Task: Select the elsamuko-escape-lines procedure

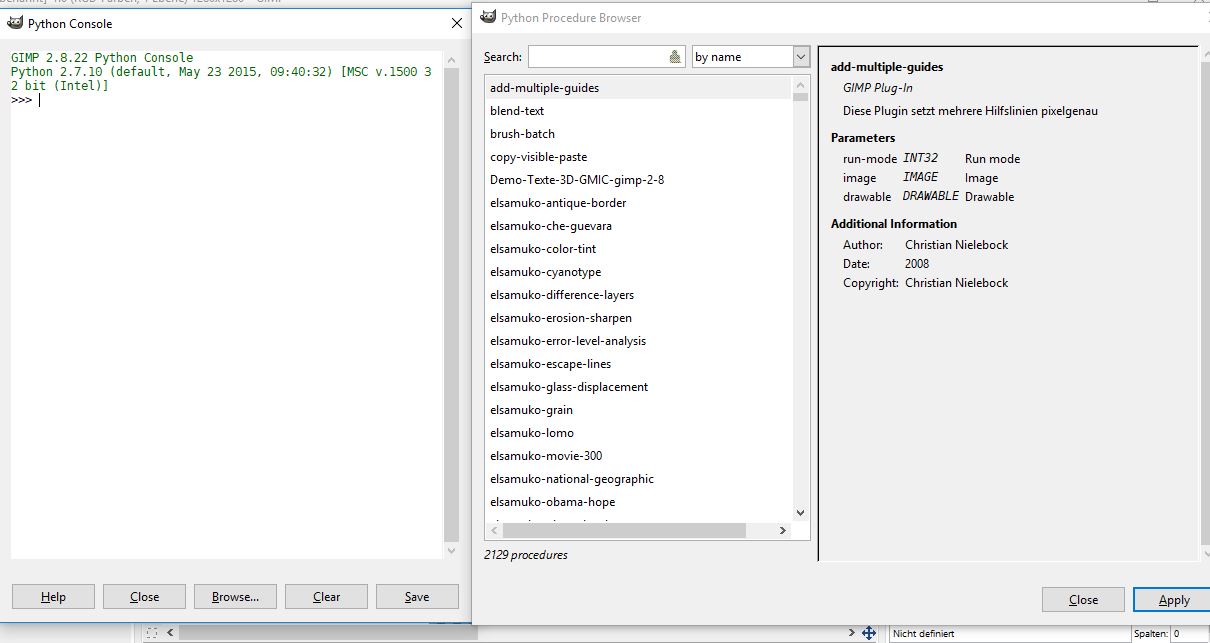Action: pos(639,364)
